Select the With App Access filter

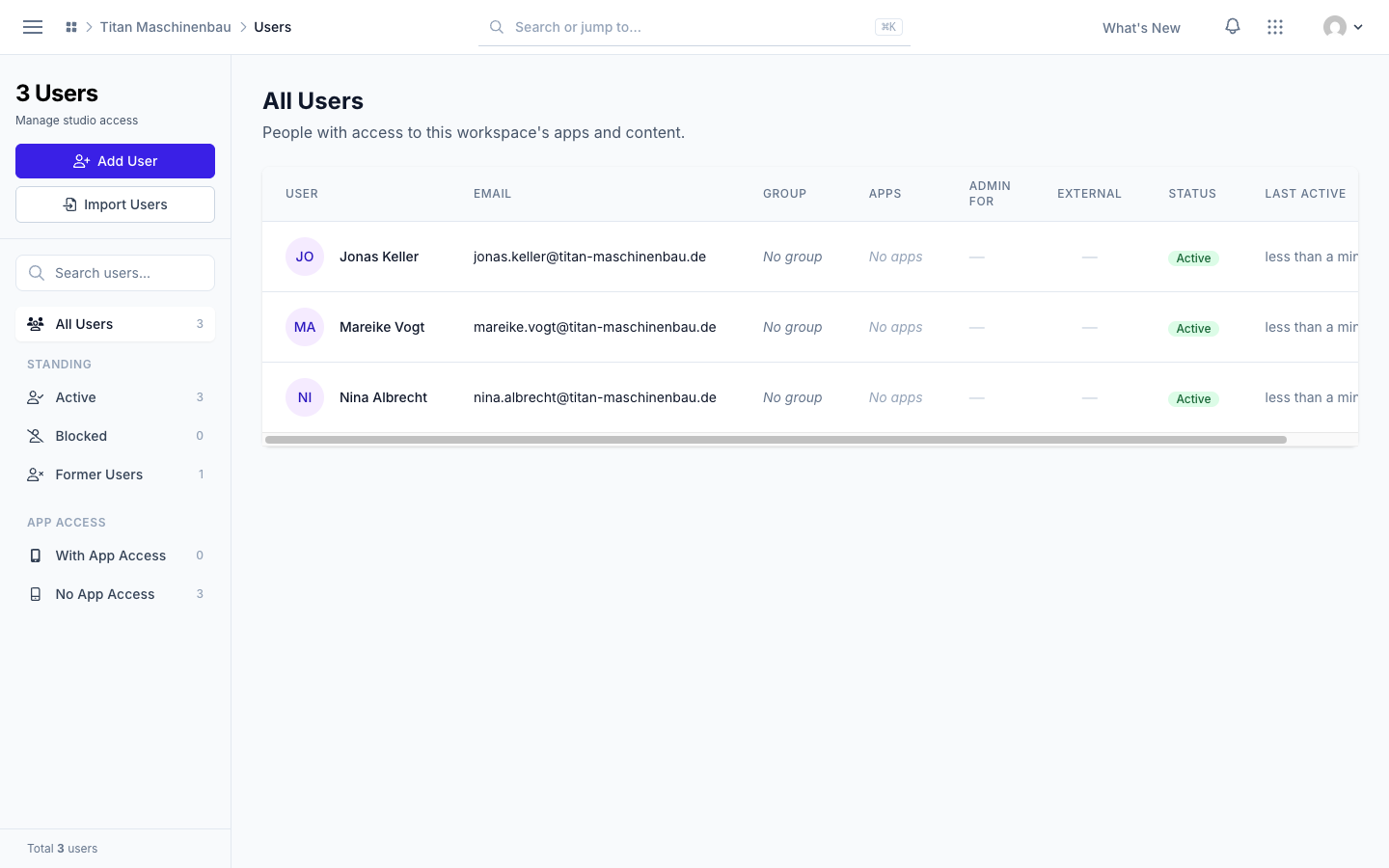pos(115,556)
